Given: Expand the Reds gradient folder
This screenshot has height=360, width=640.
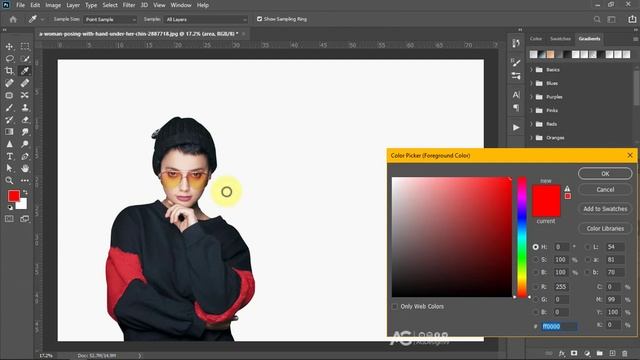Looking at the screenshot, I should click(531, 124).
